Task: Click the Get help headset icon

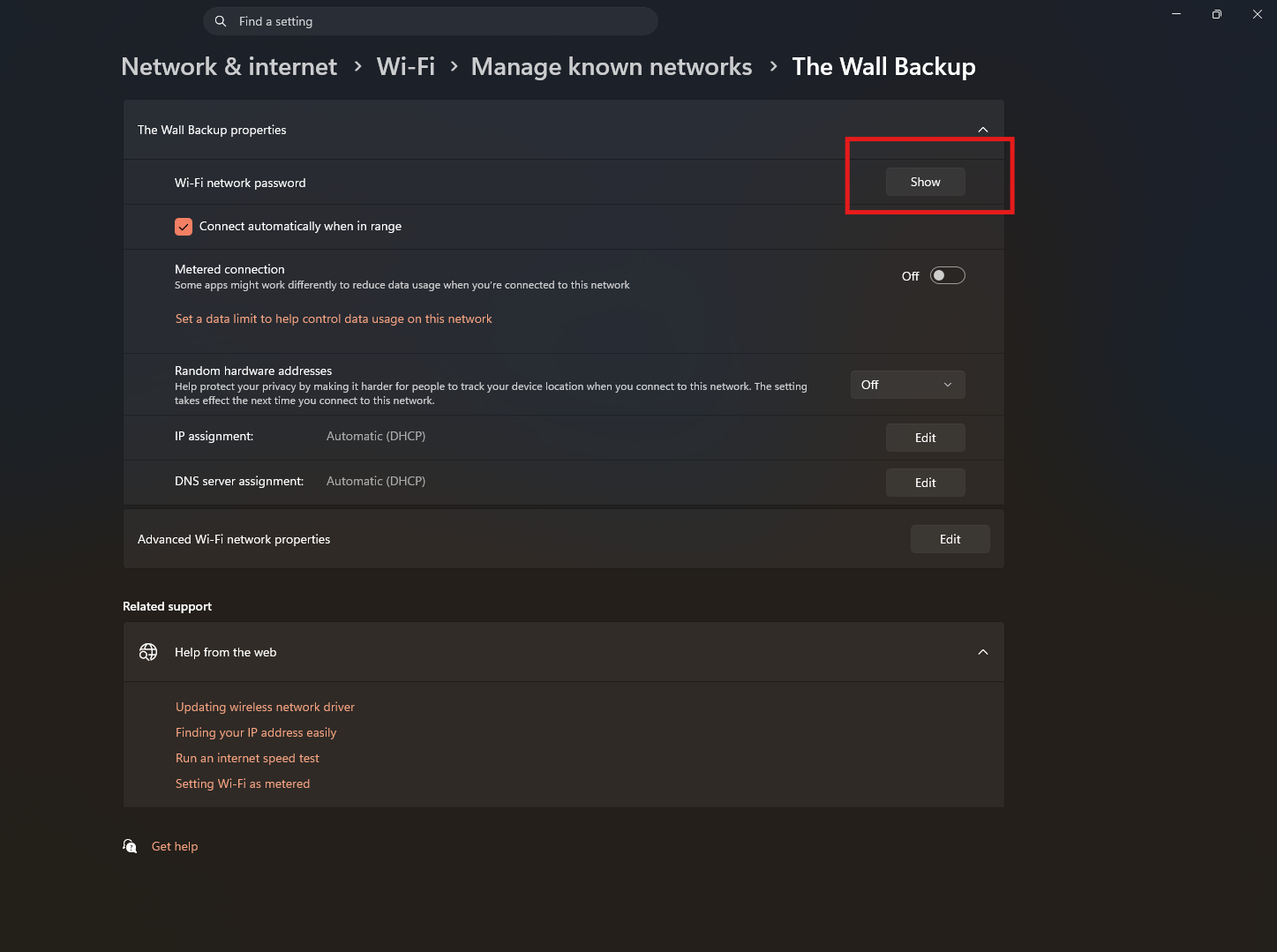Action: pyautogui.click(x=130, y=846)
